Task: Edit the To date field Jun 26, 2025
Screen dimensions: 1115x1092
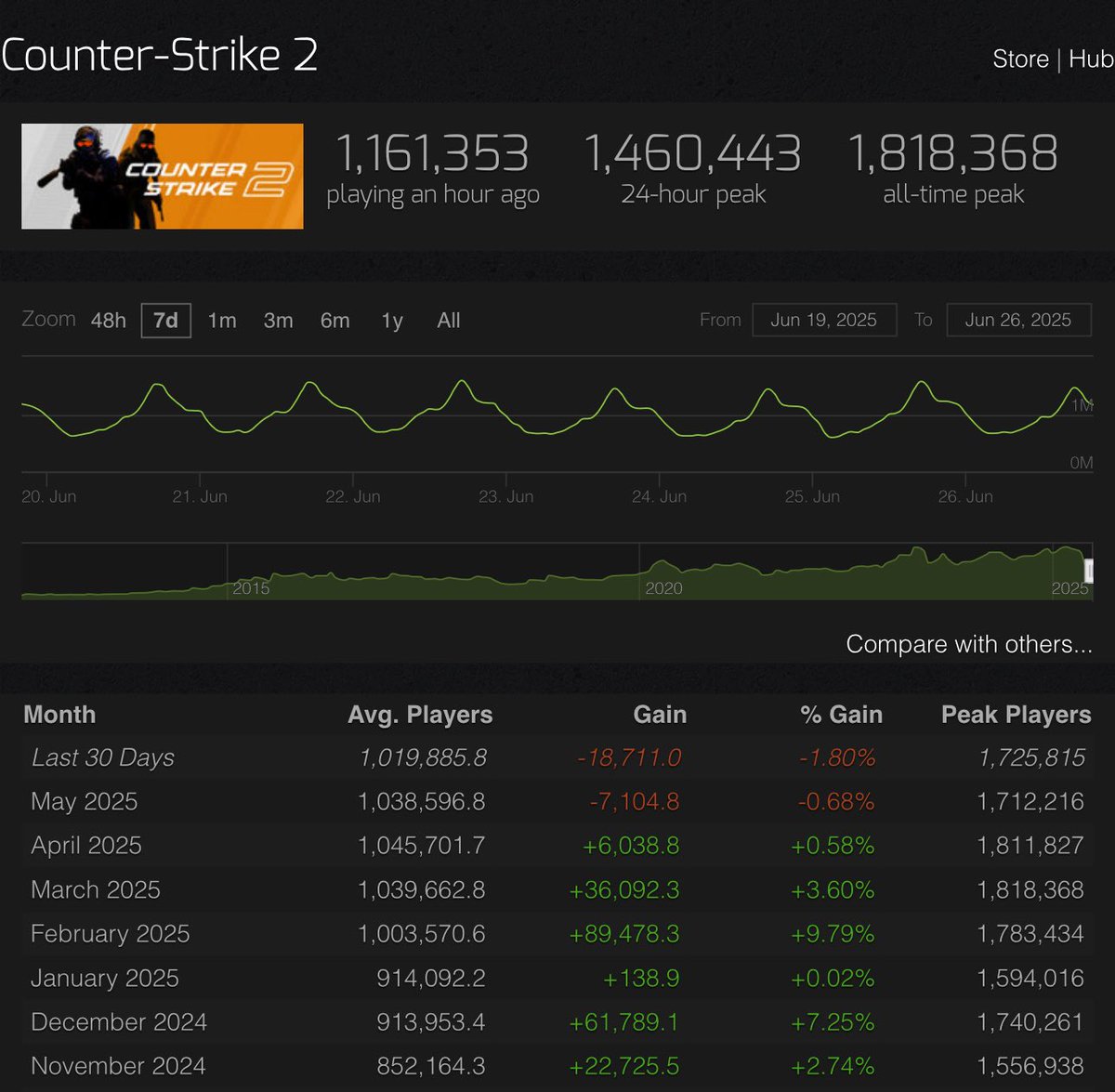Action: (x=1018, y=320)
